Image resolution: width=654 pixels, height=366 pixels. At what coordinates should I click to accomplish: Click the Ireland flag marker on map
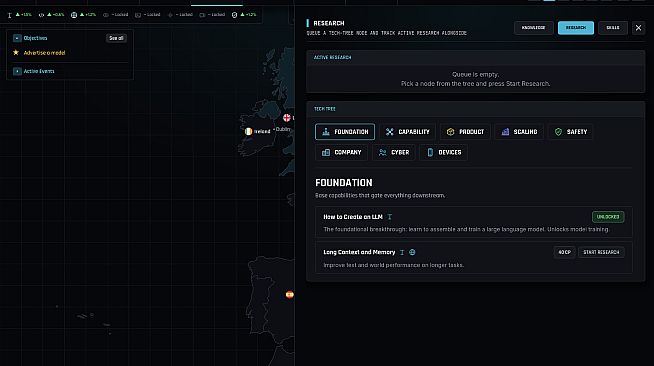pos(248,131)
